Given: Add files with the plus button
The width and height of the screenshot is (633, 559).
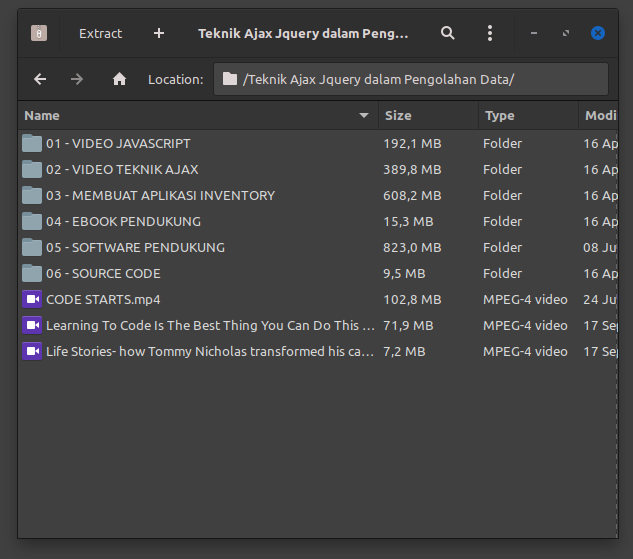Looking at the screenshot, I should coord(159,33).
